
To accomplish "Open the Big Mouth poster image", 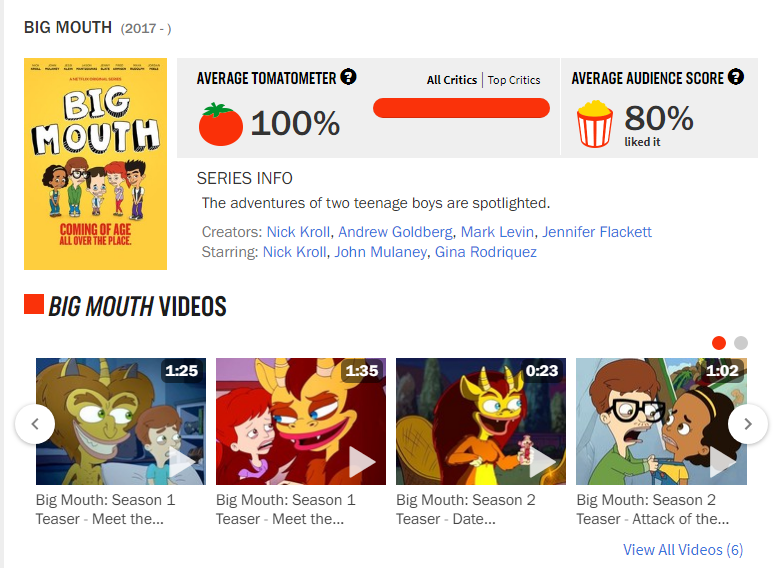I will [x=95, y=164].
